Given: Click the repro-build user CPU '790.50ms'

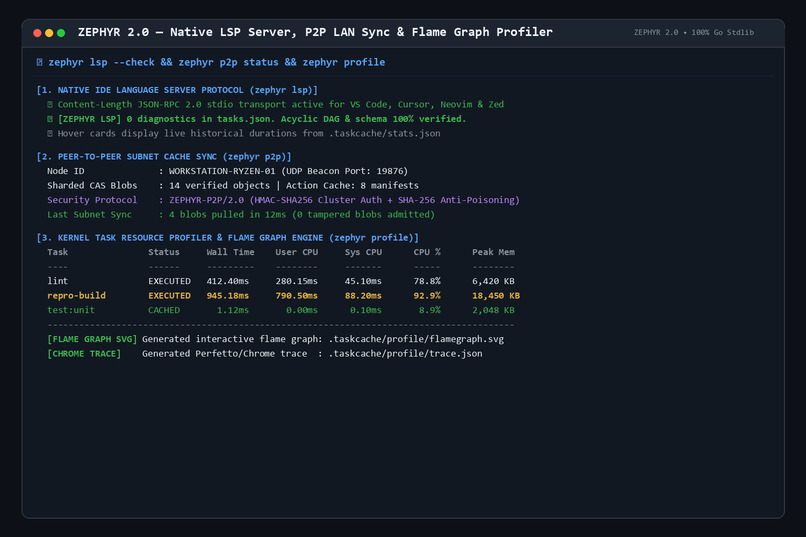Looking at the screenshot, I should pyautogui.click(x=297, y=295).
